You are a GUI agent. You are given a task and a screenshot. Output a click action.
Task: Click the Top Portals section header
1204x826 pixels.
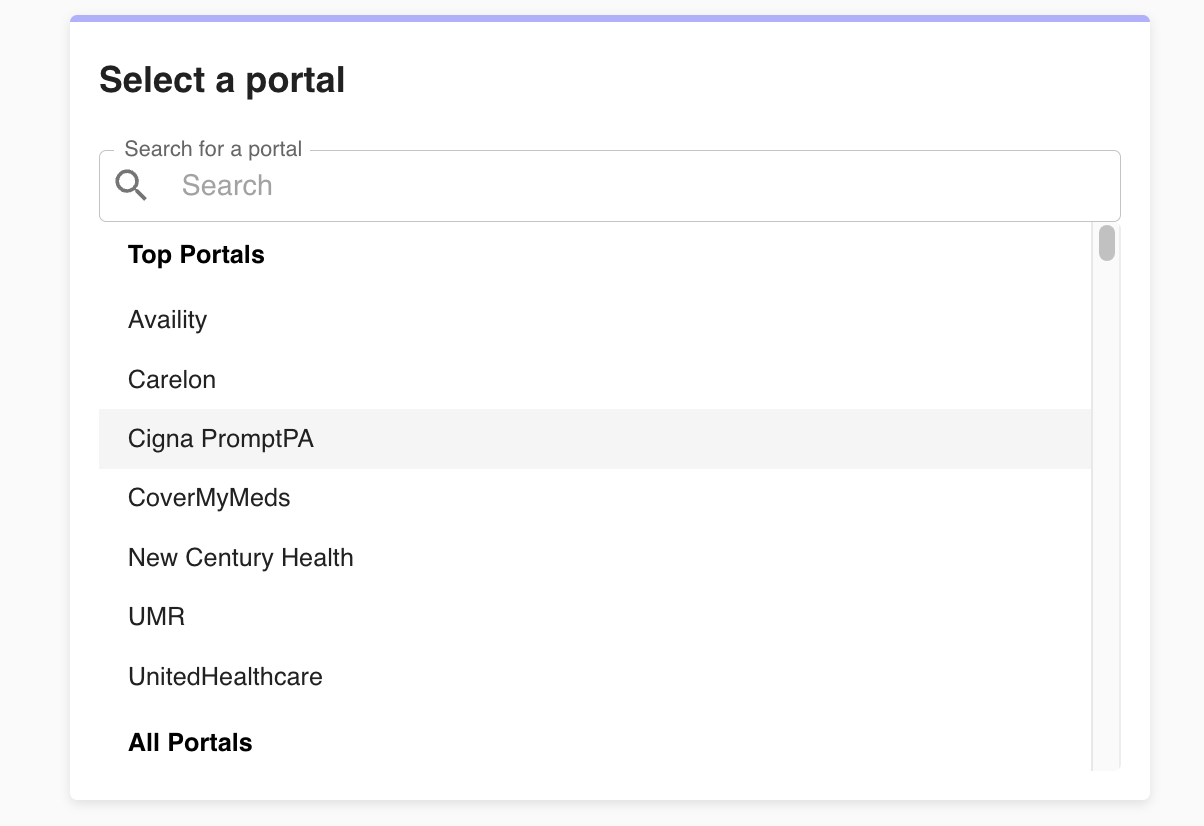[x=196, y=255]
